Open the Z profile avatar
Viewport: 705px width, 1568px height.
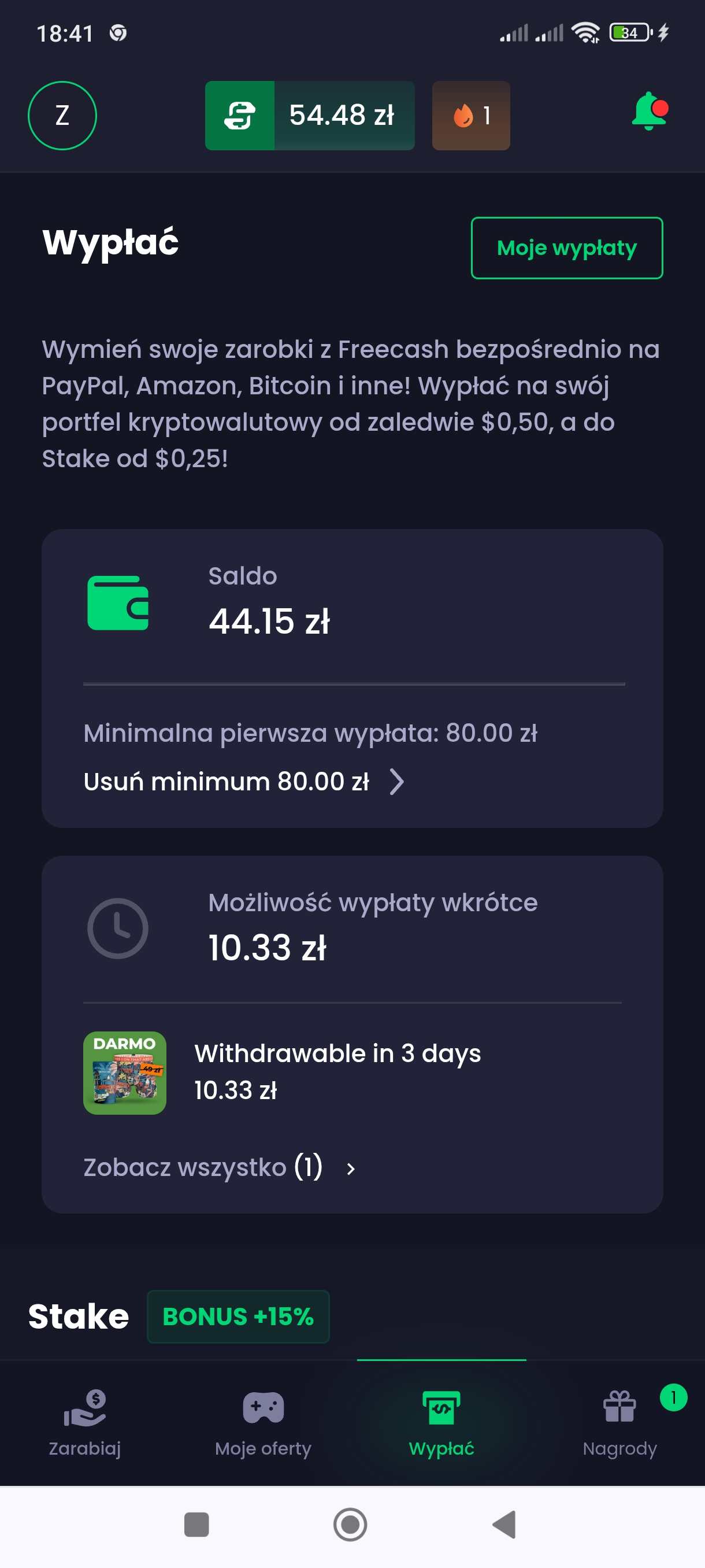62,115
